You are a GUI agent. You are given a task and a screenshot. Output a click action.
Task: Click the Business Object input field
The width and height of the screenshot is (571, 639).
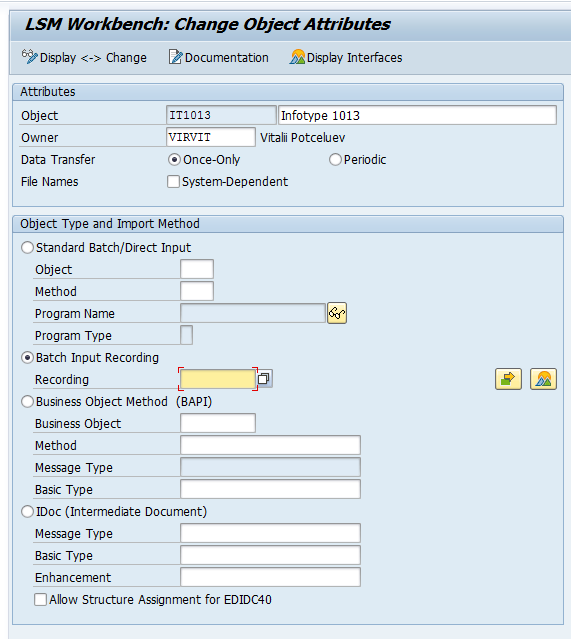tap(218, 423)
